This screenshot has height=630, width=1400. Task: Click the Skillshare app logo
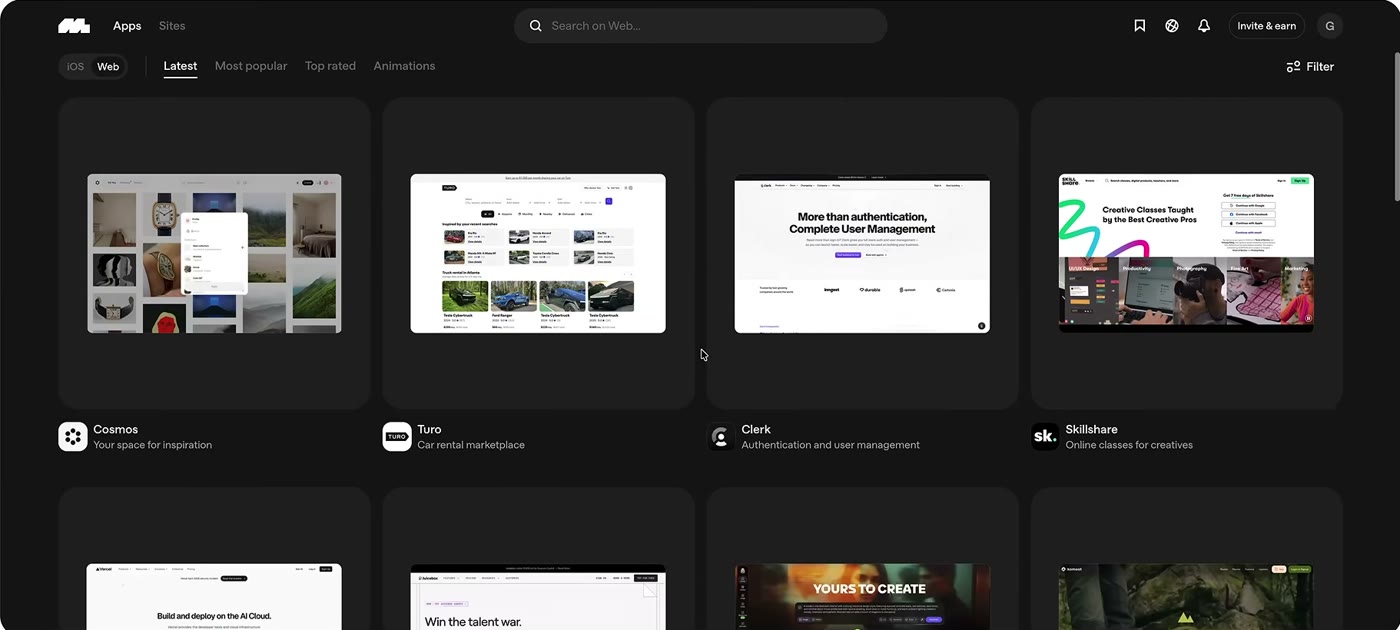coord(1045,437)
